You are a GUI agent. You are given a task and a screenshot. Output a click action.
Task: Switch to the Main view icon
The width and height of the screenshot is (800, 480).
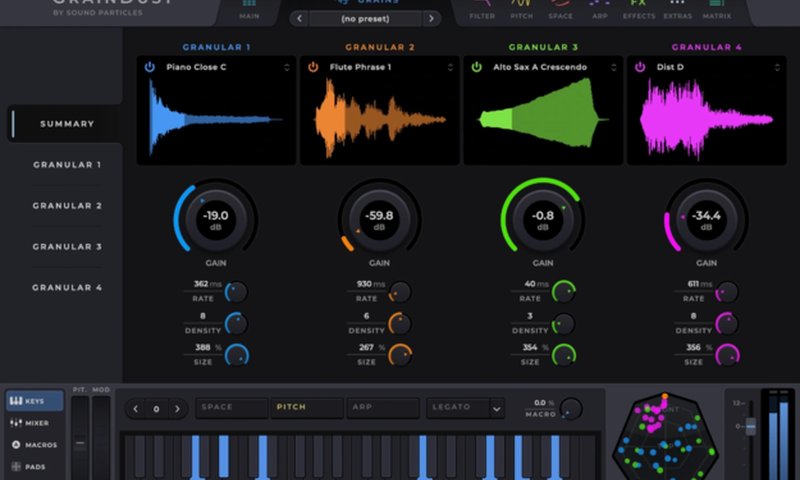point(249,9)
